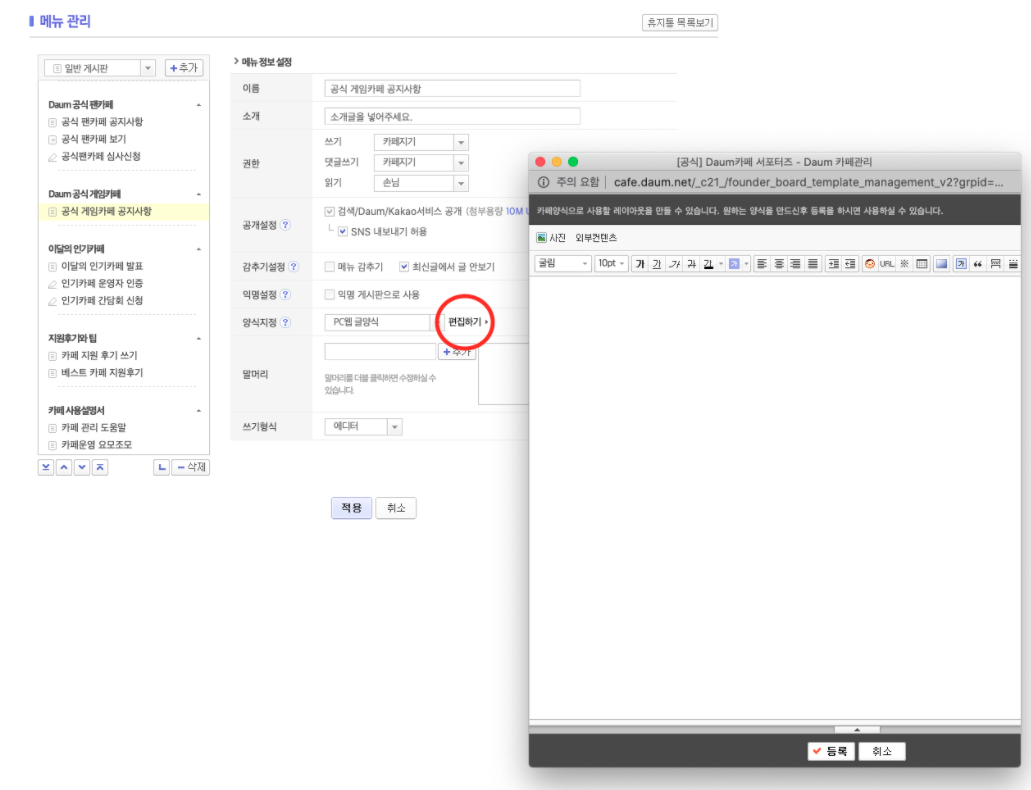Select the 공식 팬카페 공지사항 menu item

(102, 122)
